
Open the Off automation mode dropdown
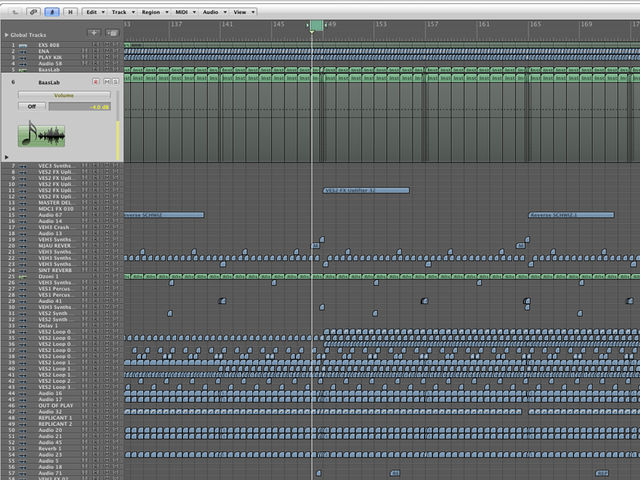(32, 107)
